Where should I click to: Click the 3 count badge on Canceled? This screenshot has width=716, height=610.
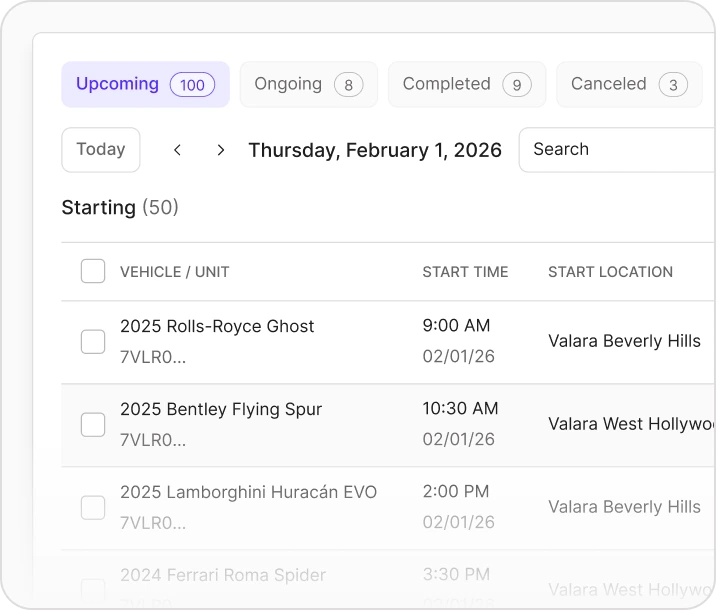click(x=673, y=85)
